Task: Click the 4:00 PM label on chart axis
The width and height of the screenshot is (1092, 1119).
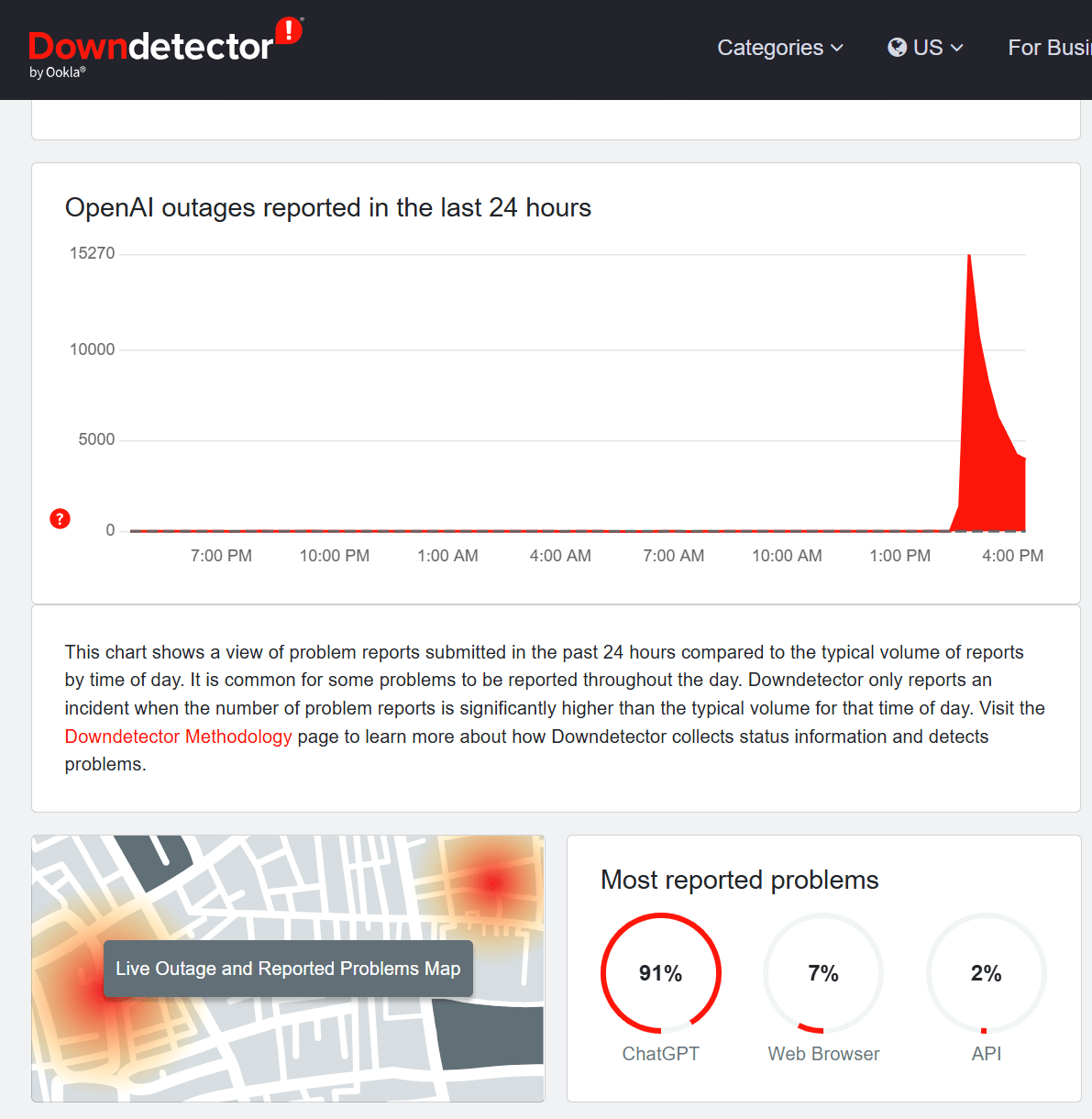Action: (x=1012, y=556)
